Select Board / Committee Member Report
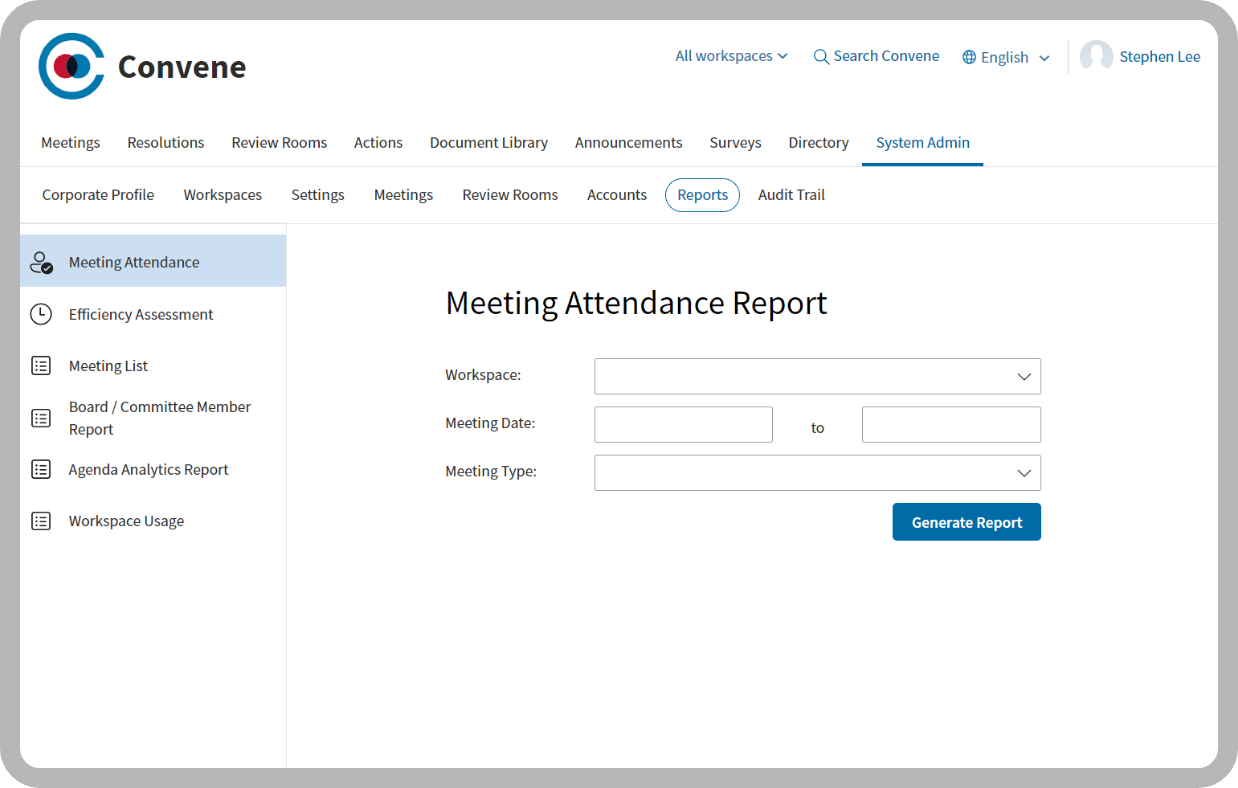 [x=159, y=418]
